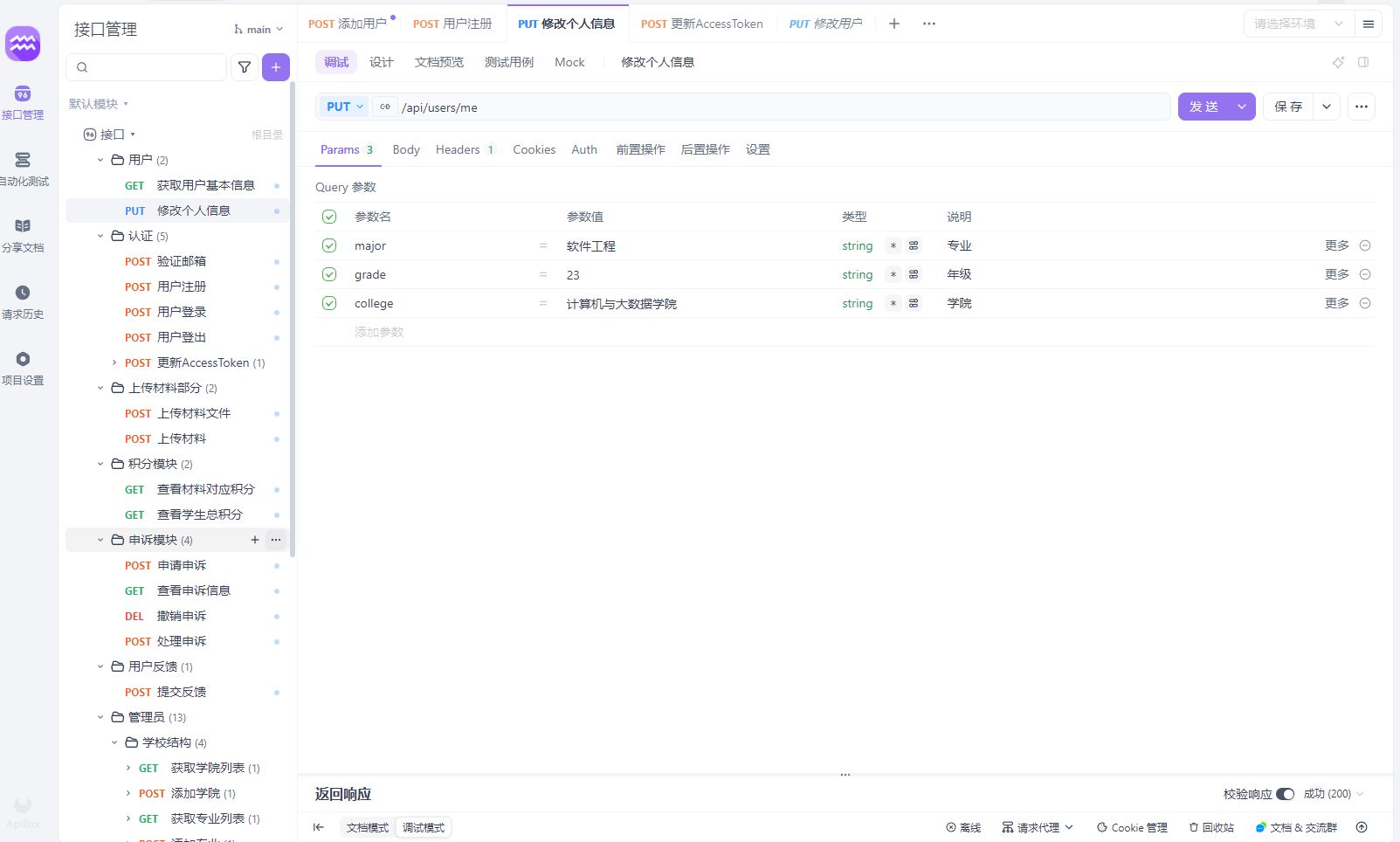Click the dynamic value icon in college row
1400x842 pixels.
(x=914, y=303)
